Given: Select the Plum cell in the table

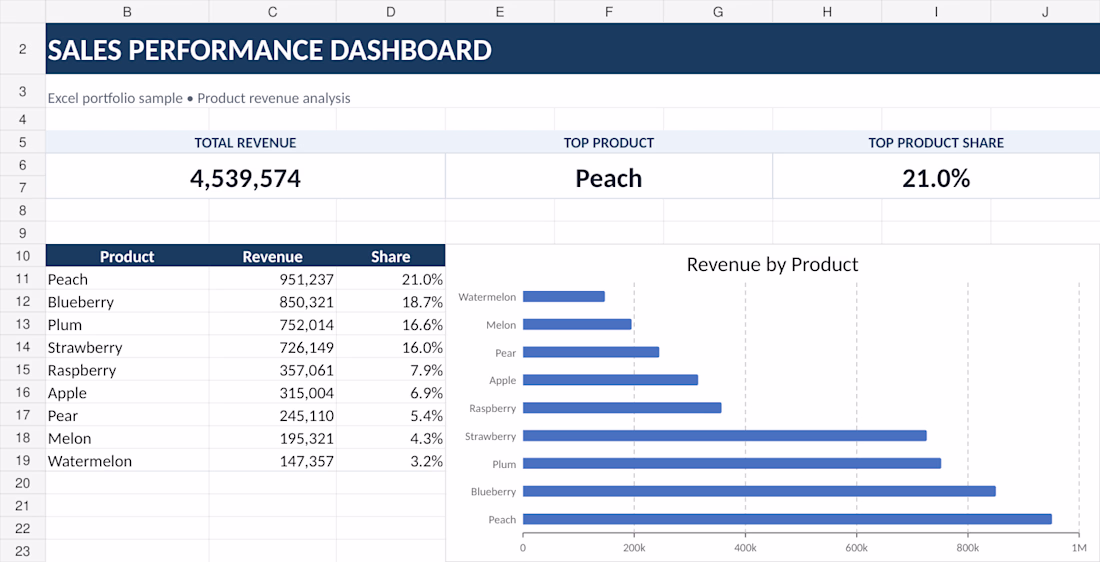Looking at the screenshot, I should coord(127,324).
